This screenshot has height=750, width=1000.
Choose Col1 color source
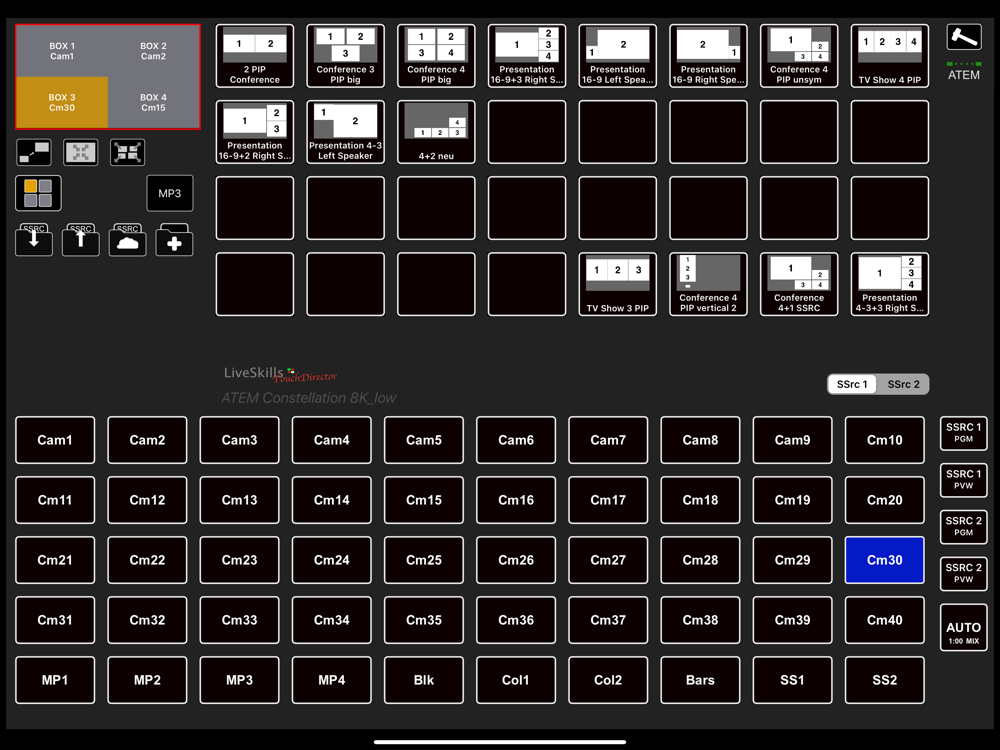[516, 680]
